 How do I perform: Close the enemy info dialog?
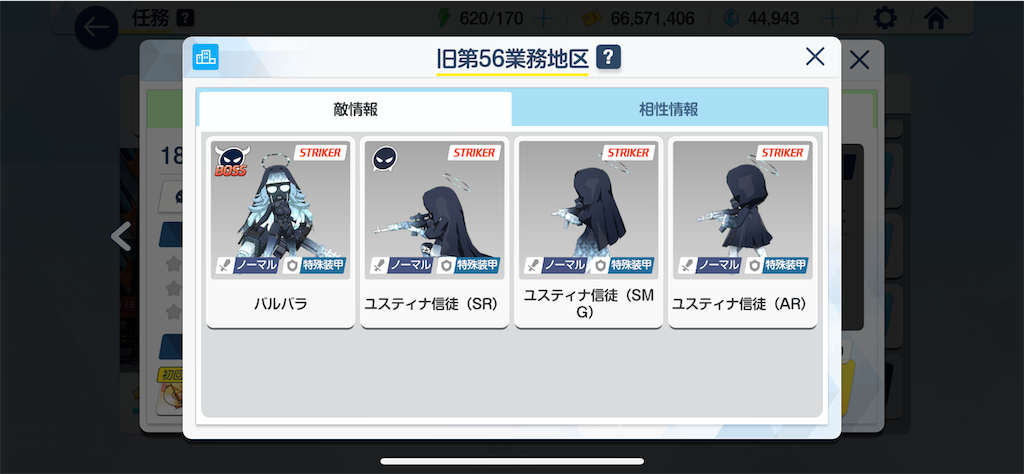(x=815, y=57)
